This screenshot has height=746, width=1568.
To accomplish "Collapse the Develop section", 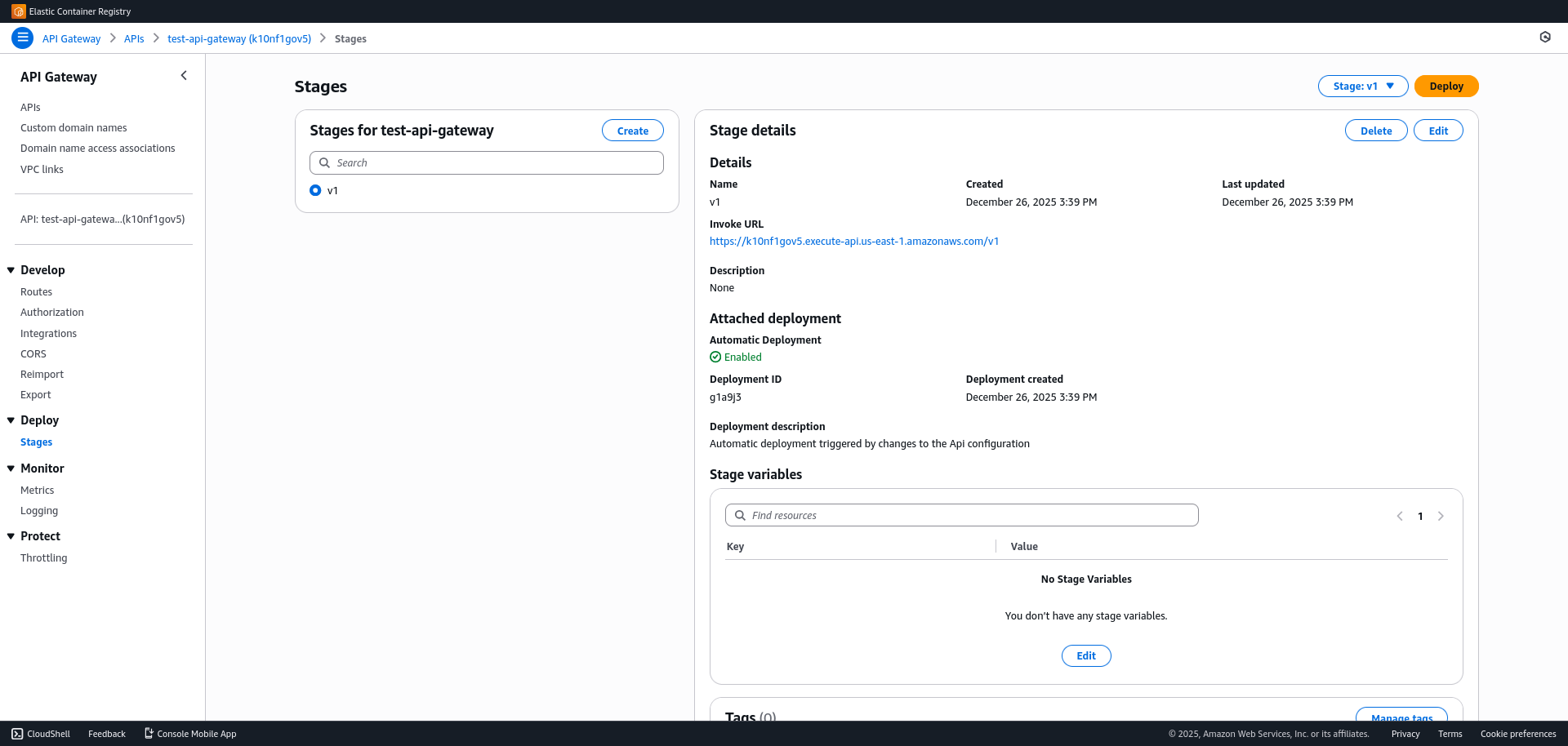I will [11, 269].
